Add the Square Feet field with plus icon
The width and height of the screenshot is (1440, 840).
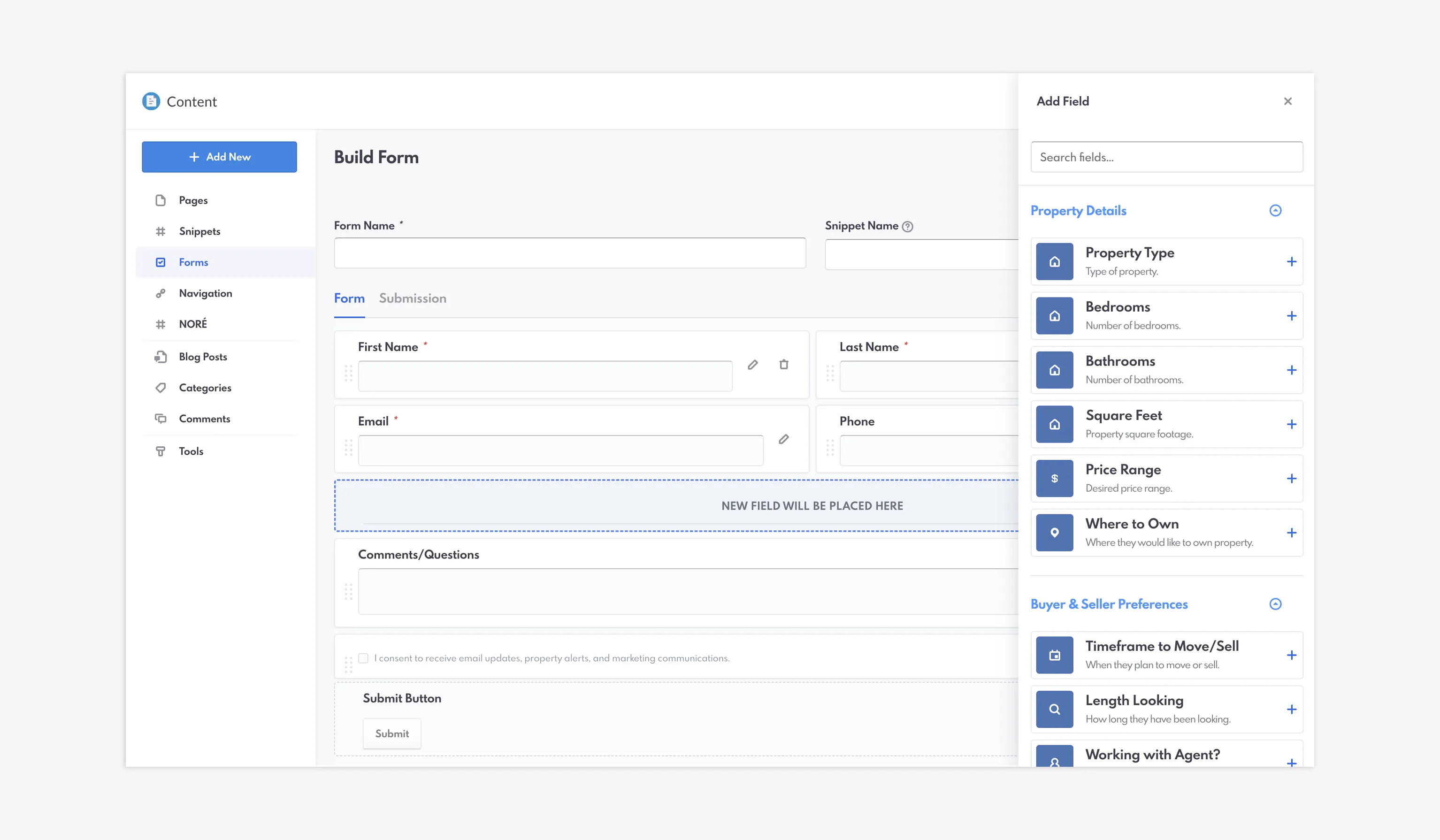[x=1291, y=425]
